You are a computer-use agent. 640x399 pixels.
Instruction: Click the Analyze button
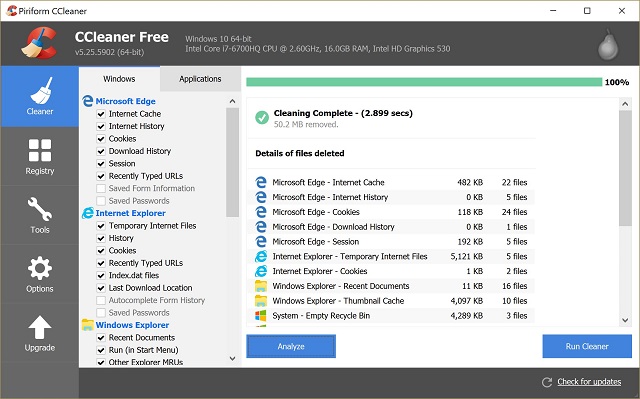point(291,346)
